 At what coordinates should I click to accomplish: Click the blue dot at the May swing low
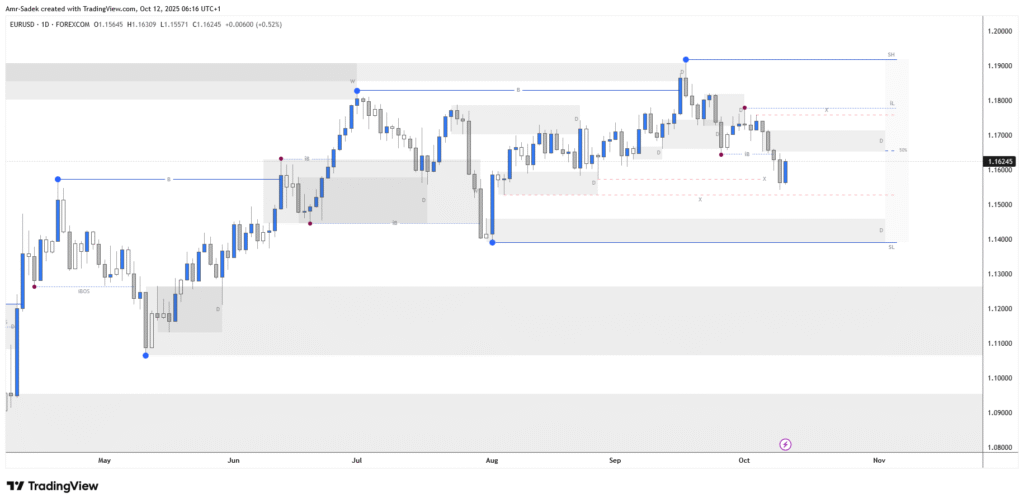tap(146, 355)
